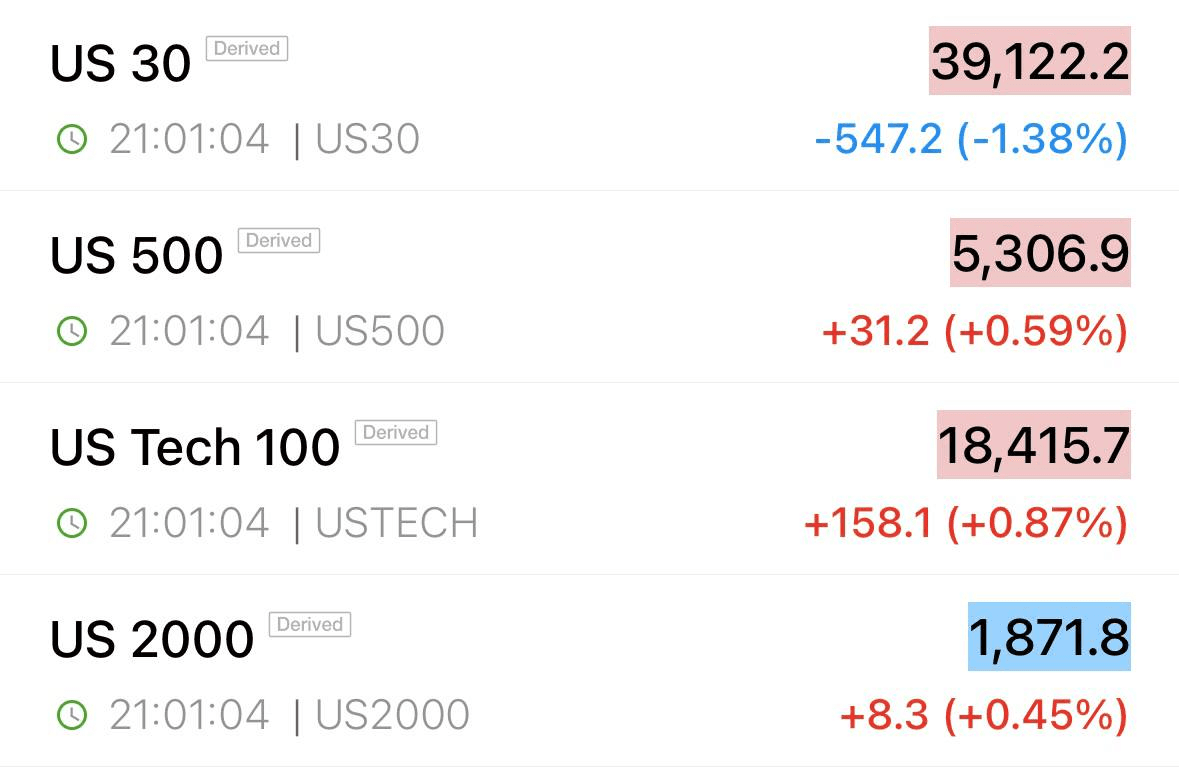
Task: Open the US Tech 100 index
Action: click(590, 479)
